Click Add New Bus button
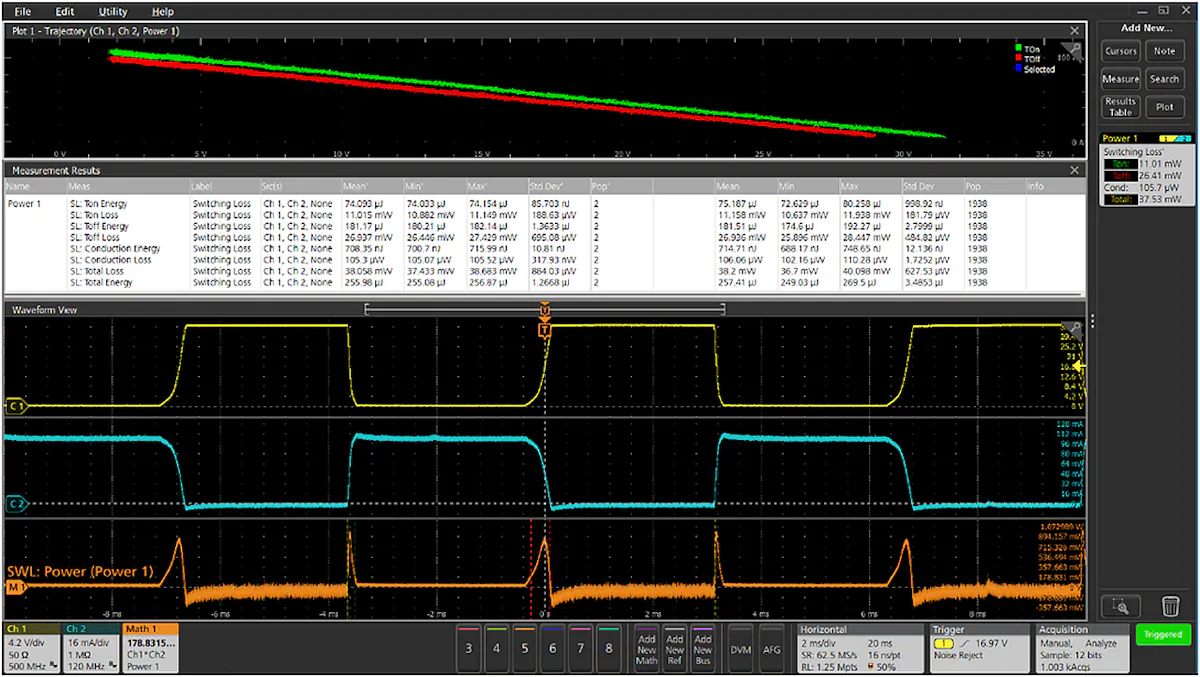 pos(703,648)
